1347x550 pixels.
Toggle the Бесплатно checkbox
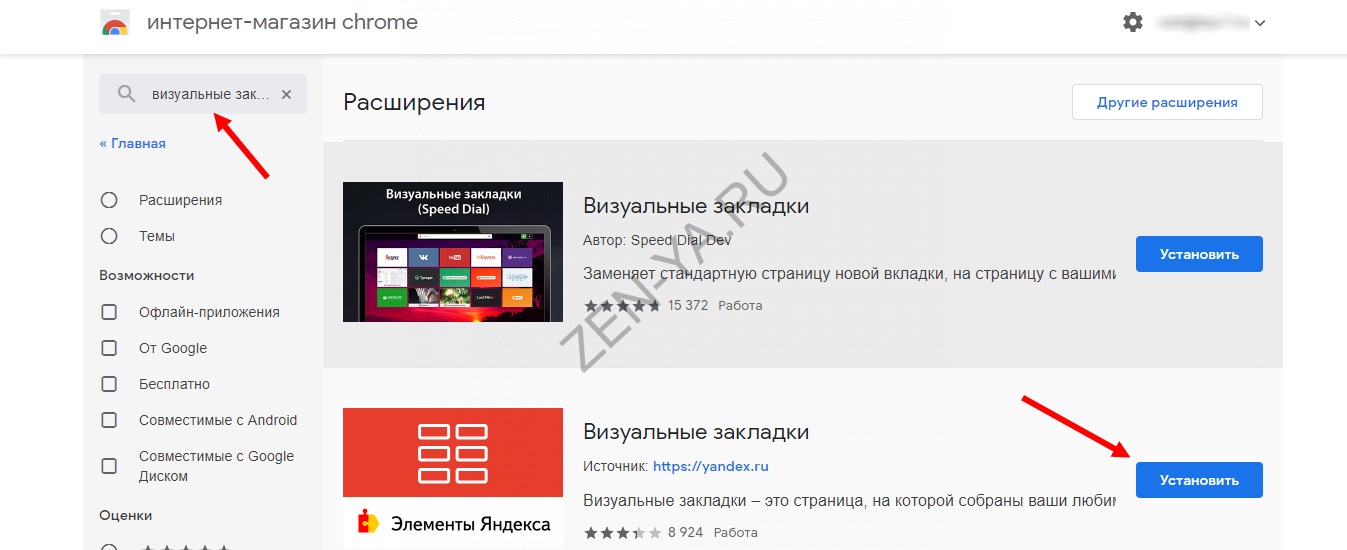[110, 384]
